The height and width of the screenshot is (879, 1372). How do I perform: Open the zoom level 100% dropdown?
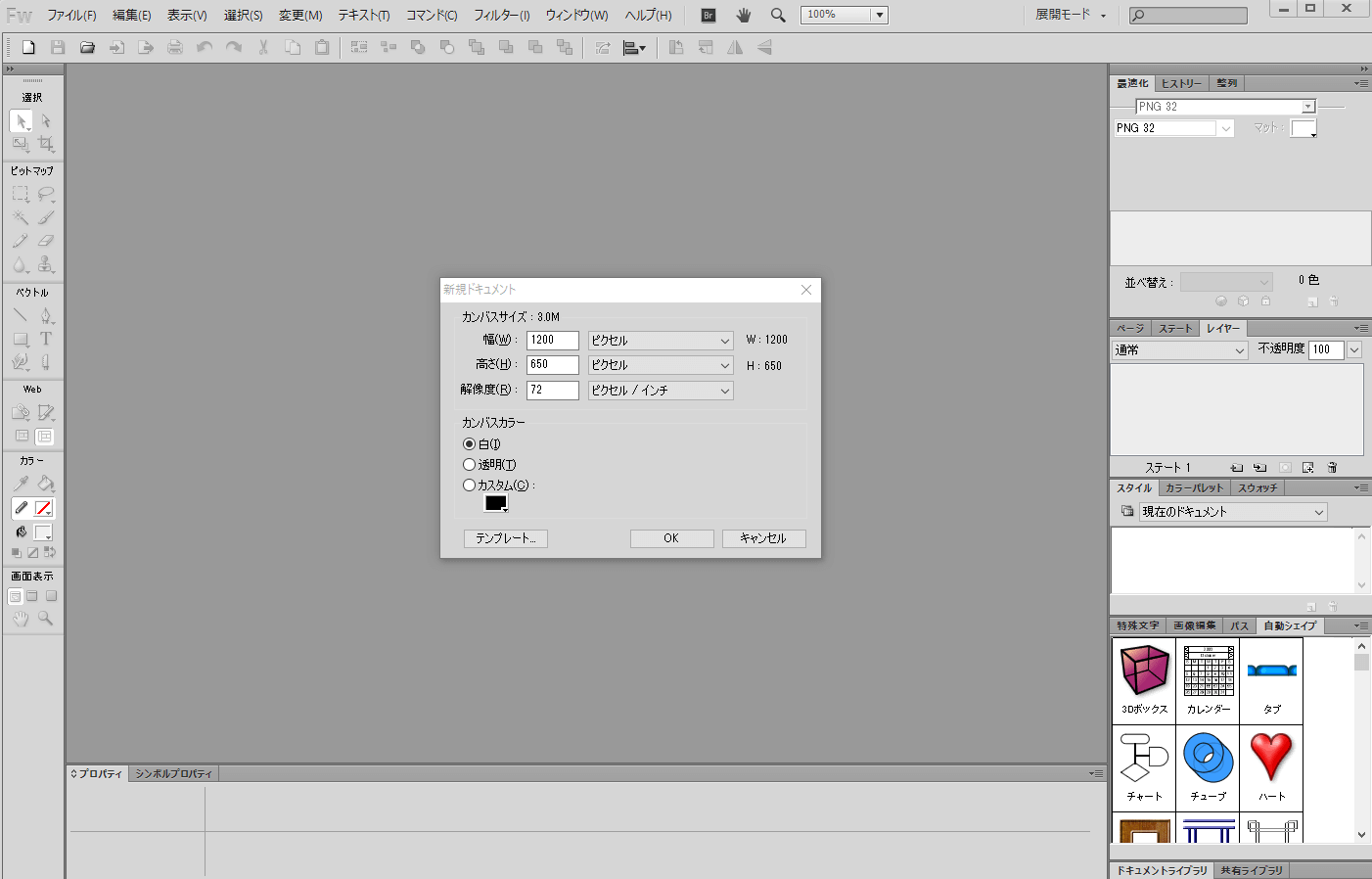pyautogui.click(x=880, y=15)
